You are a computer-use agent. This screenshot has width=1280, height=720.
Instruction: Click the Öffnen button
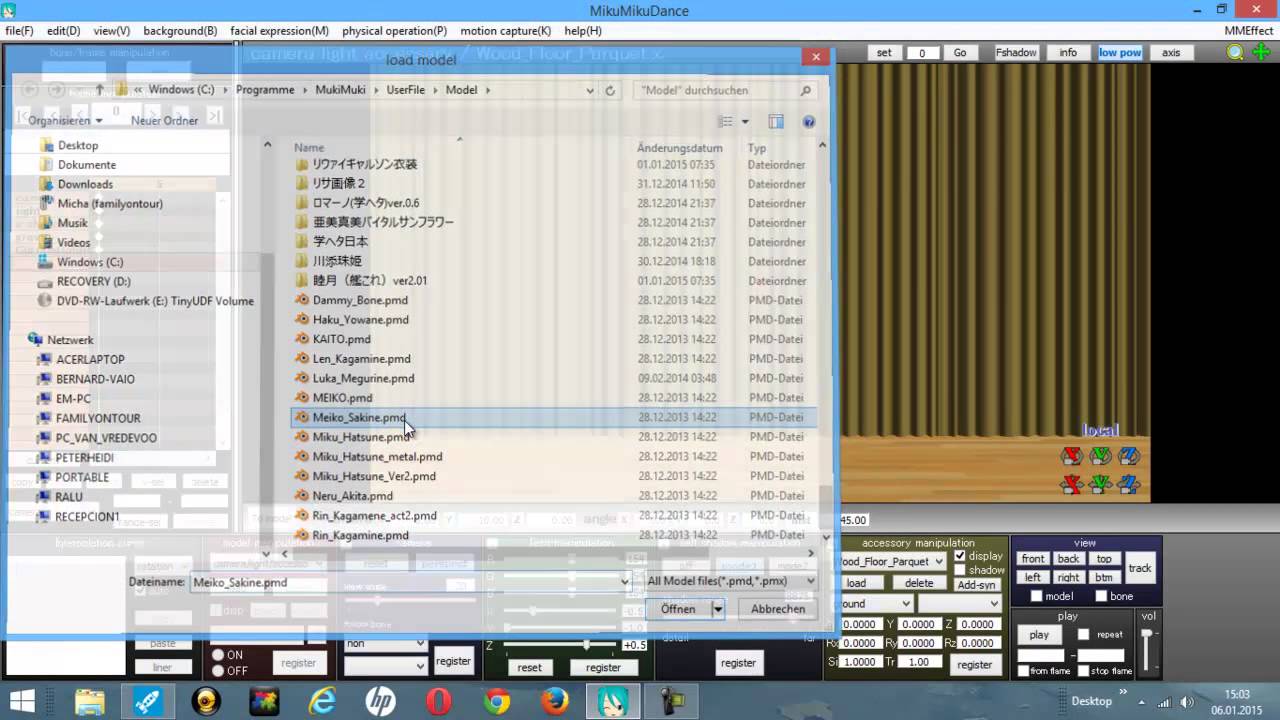(x=678, y=608)
